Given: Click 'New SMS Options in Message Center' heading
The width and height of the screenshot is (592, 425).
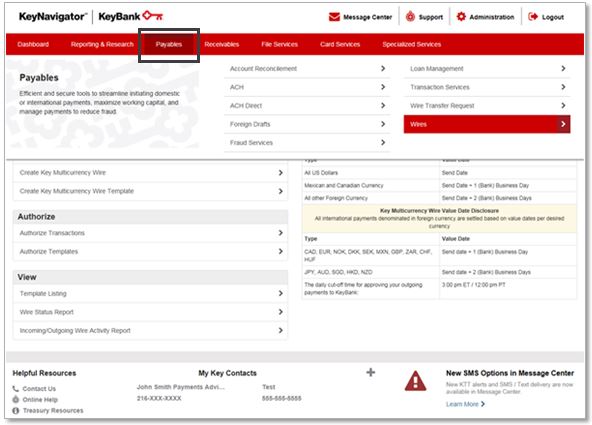Looking at the screenshot, I should (510, 373).
